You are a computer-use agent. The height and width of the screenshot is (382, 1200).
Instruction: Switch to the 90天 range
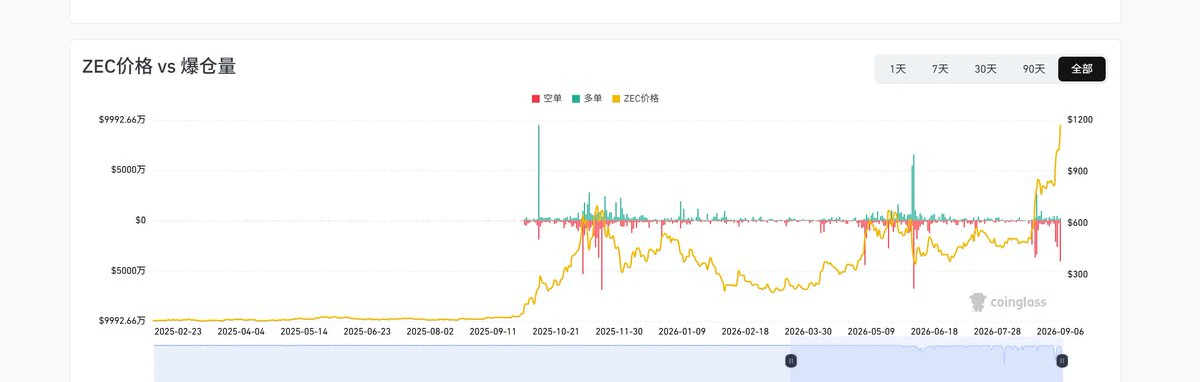(1034, 69)
